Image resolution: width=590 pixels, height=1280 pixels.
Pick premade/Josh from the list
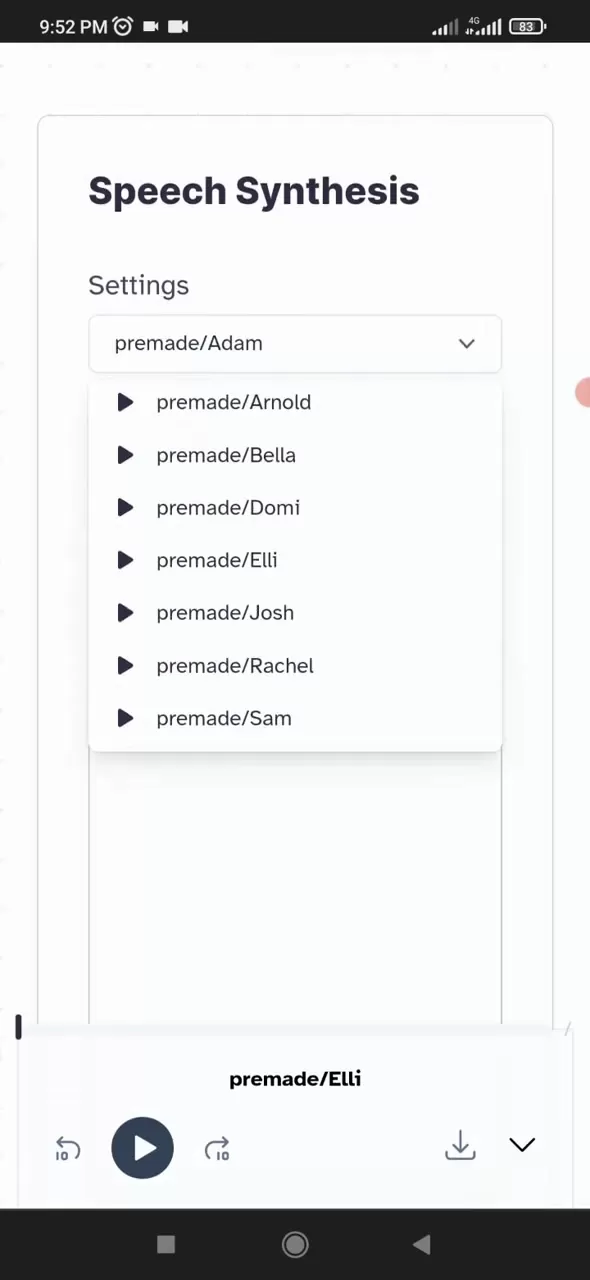225,613
